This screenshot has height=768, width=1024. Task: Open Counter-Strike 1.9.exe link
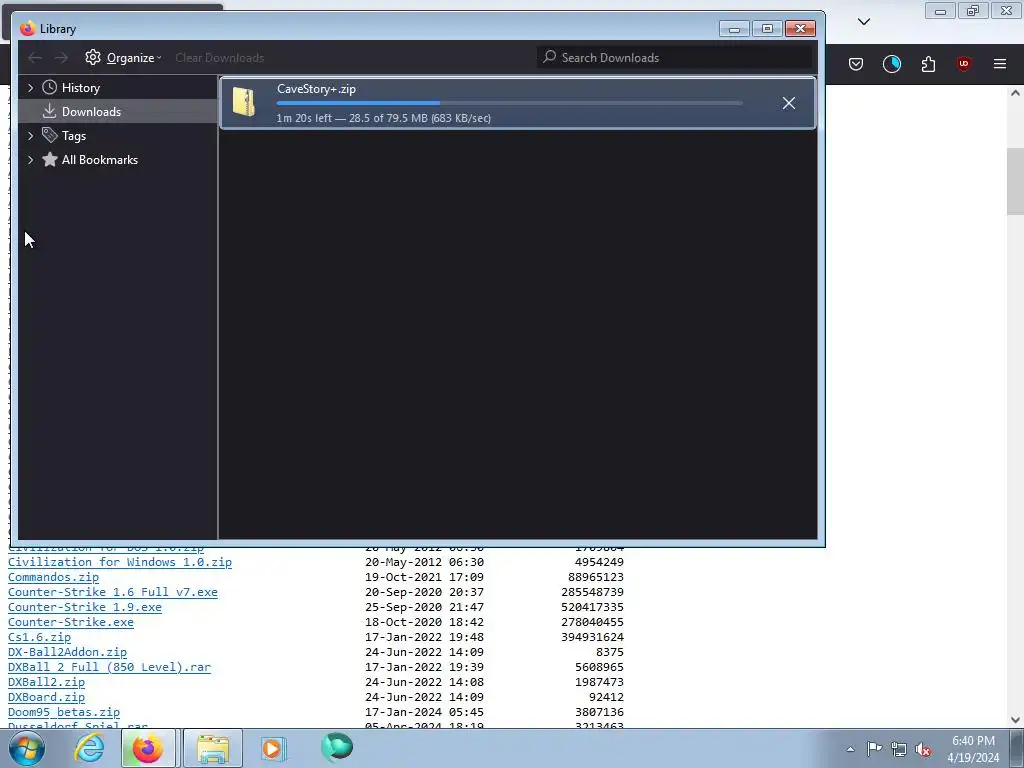click(x=85, y=607)
